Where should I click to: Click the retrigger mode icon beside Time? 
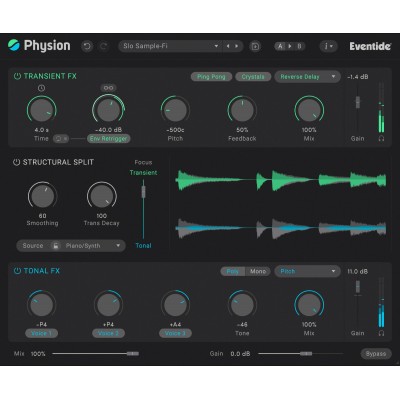point(61,138)
